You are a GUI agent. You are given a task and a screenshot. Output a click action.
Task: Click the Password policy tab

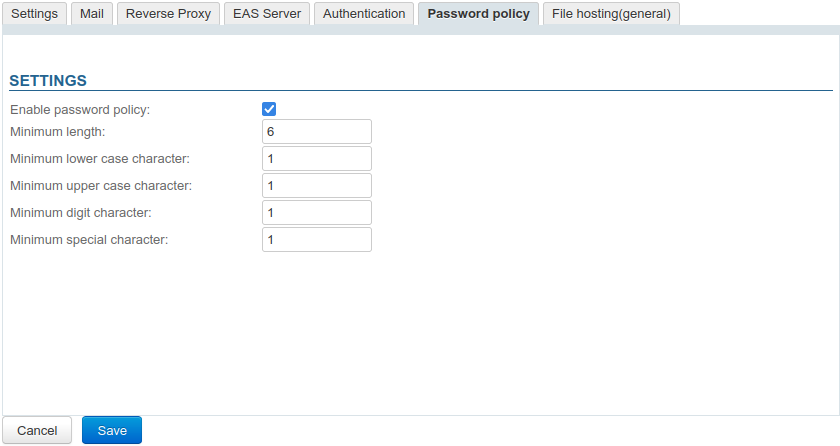pyautogui.click(x=478, y=14)
